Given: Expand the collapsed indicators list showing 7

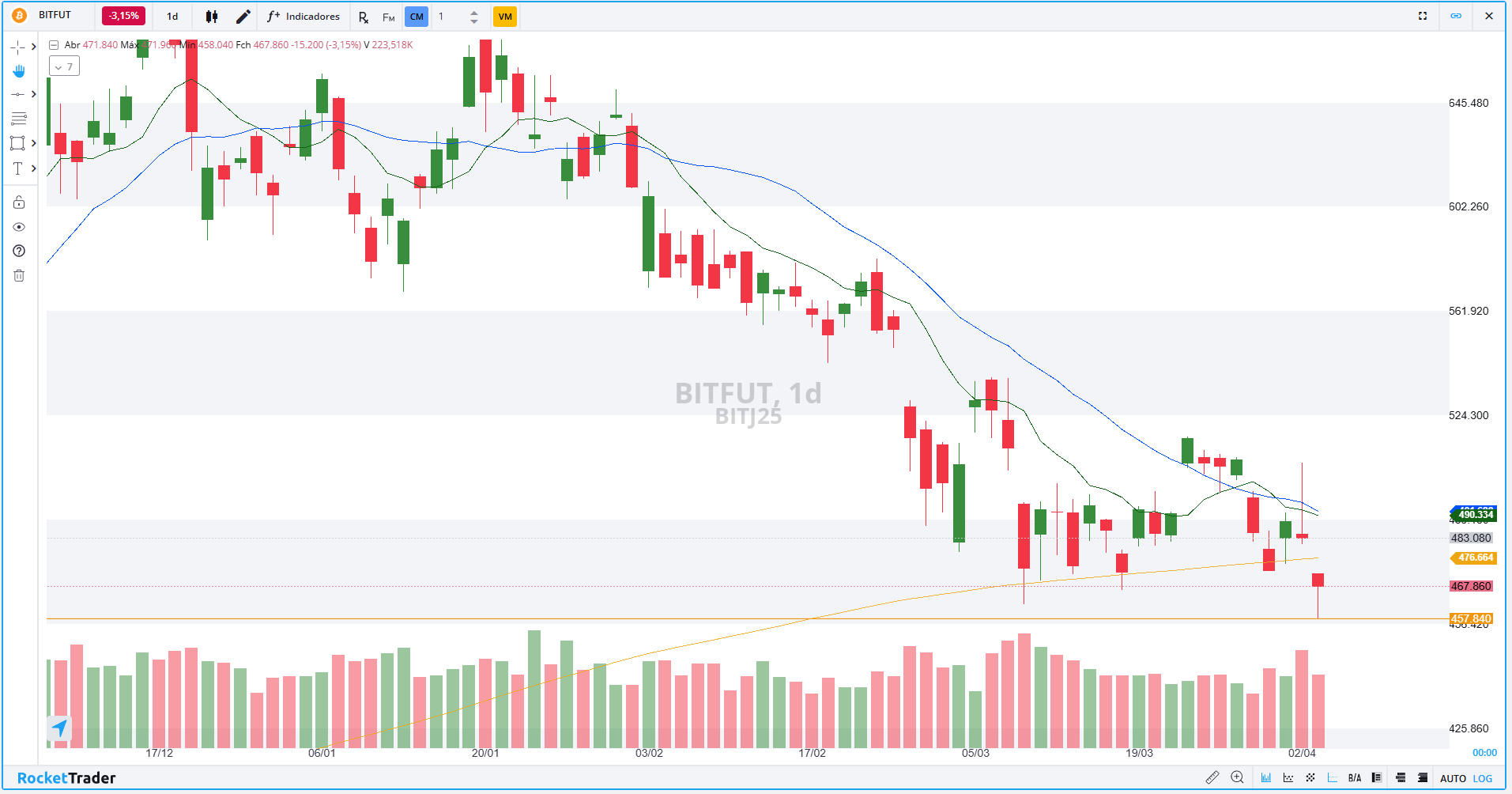Looking at the screenshot, I should click(64, 67).
